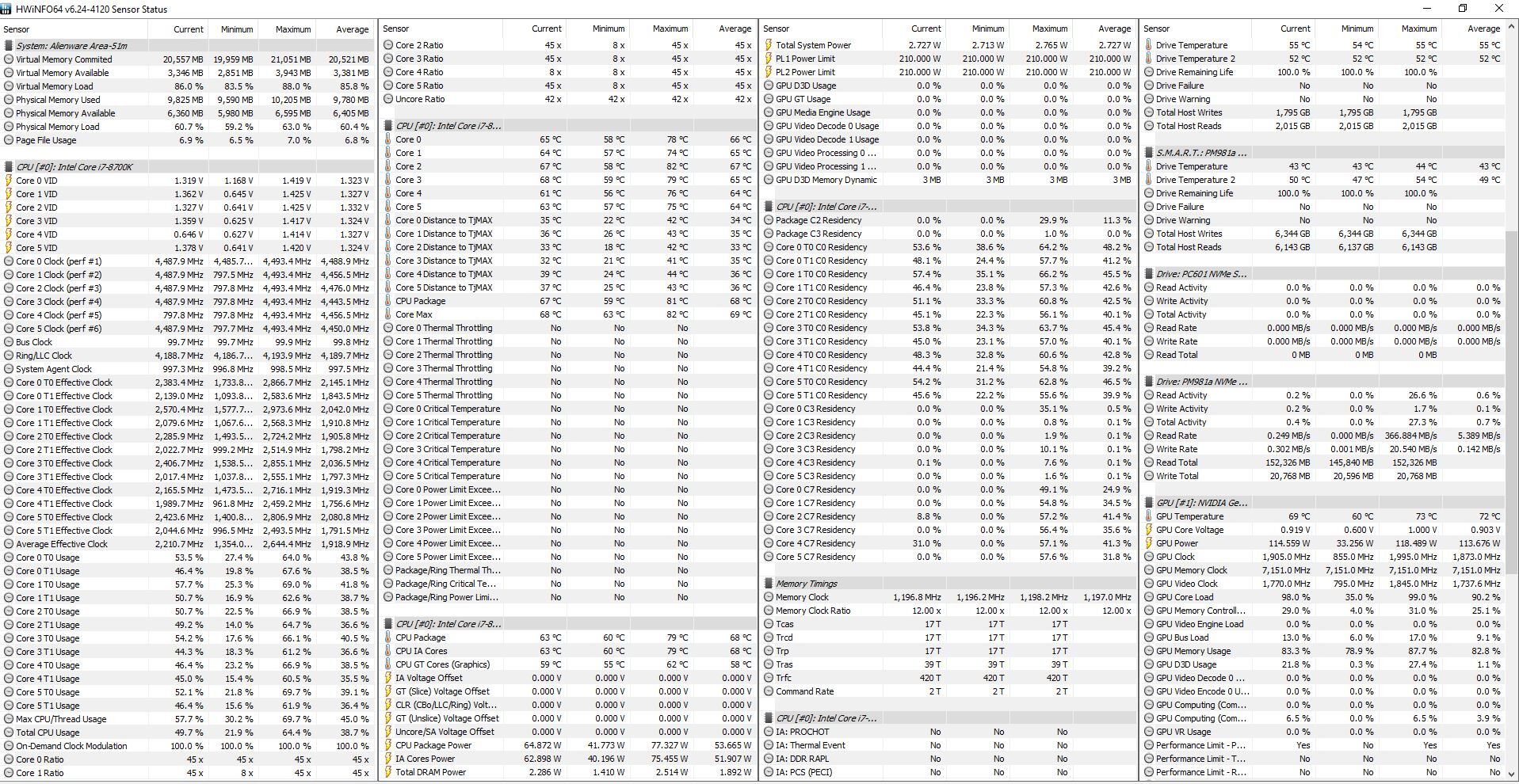Click the clock icon beside Virtual Memory Commited

pyautogui.click(x=9, y=59)
